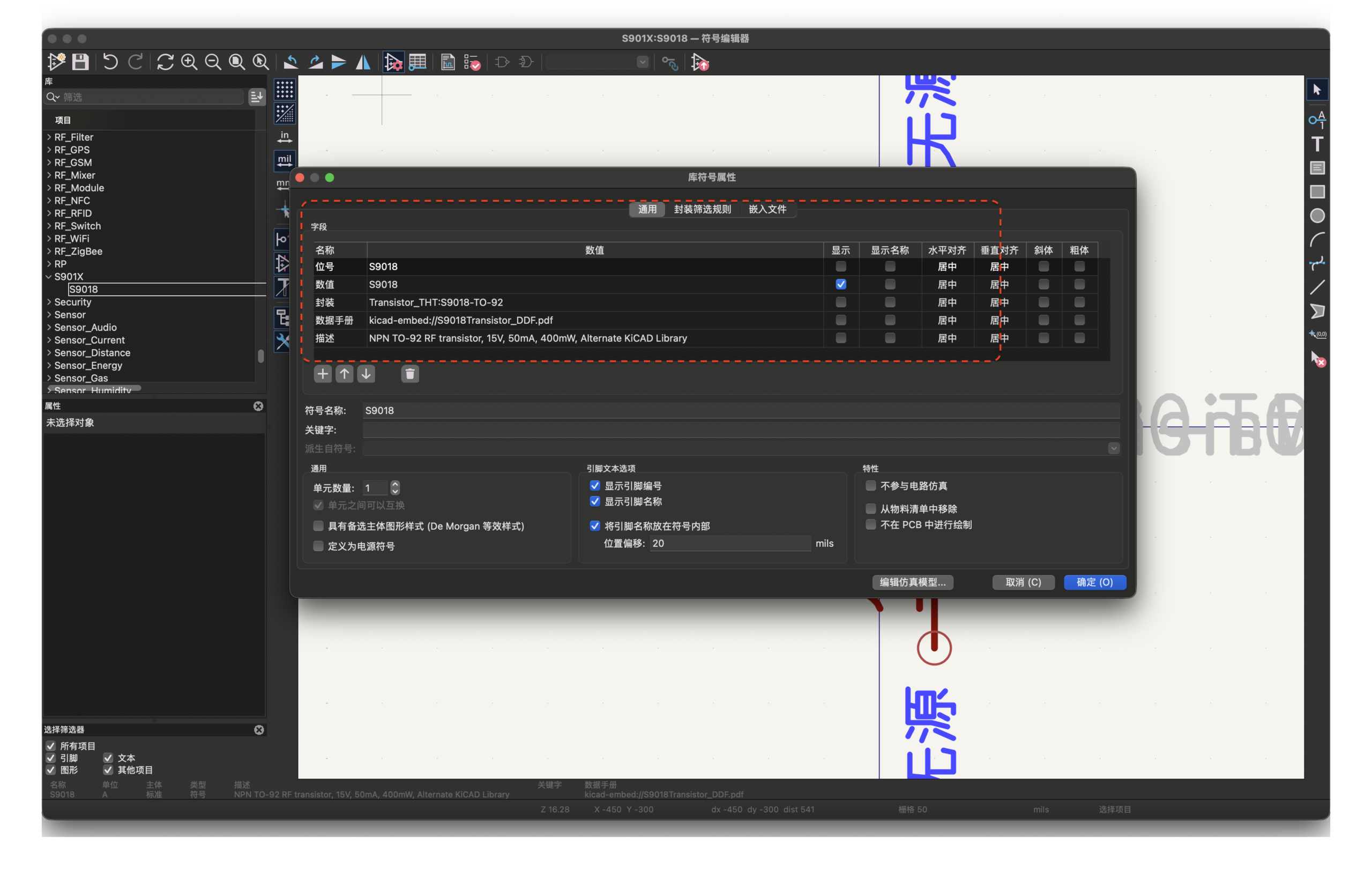Click the save icon in toolbar
This screenshot has width=1372, height=875.
80,62
